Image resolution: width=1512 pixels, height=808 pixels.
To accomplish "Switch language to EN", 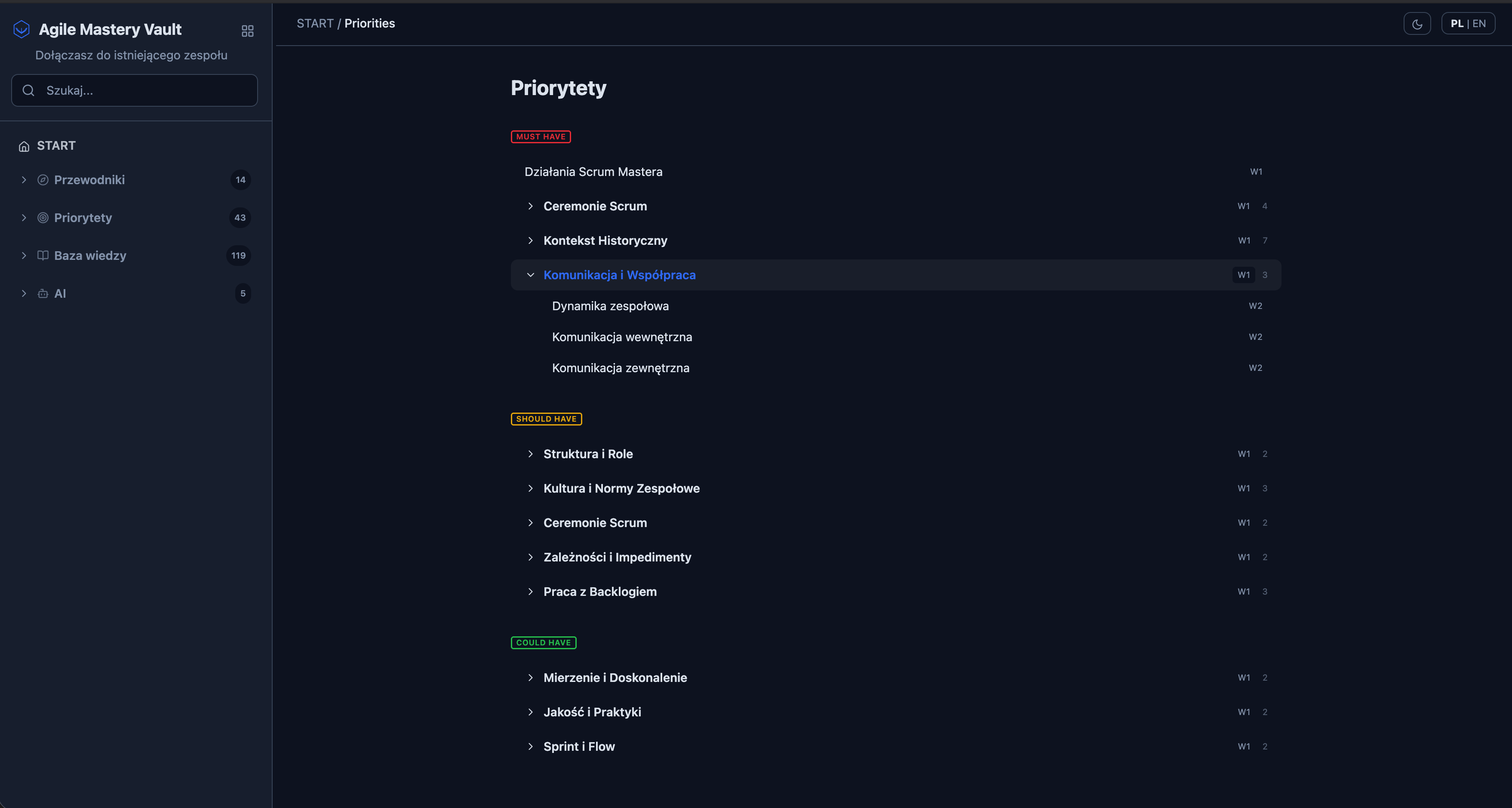I will [x=1479, y=24].
